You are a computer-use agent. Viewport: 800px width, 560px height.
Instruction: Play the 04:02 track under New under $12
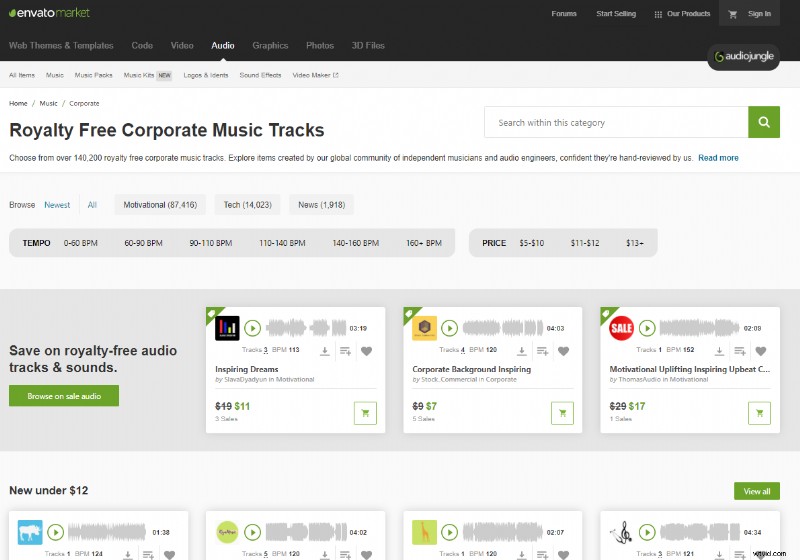point(253,532)
